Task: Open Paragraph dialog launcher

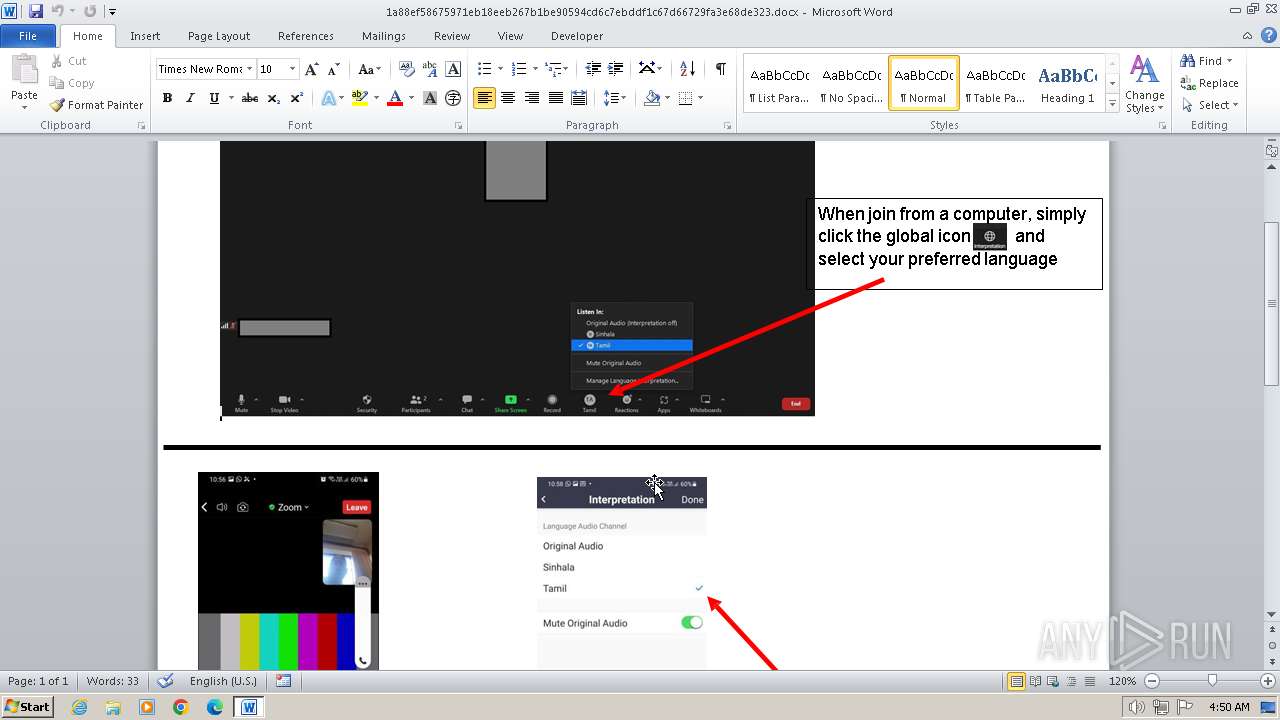Action: pos(730,126)
